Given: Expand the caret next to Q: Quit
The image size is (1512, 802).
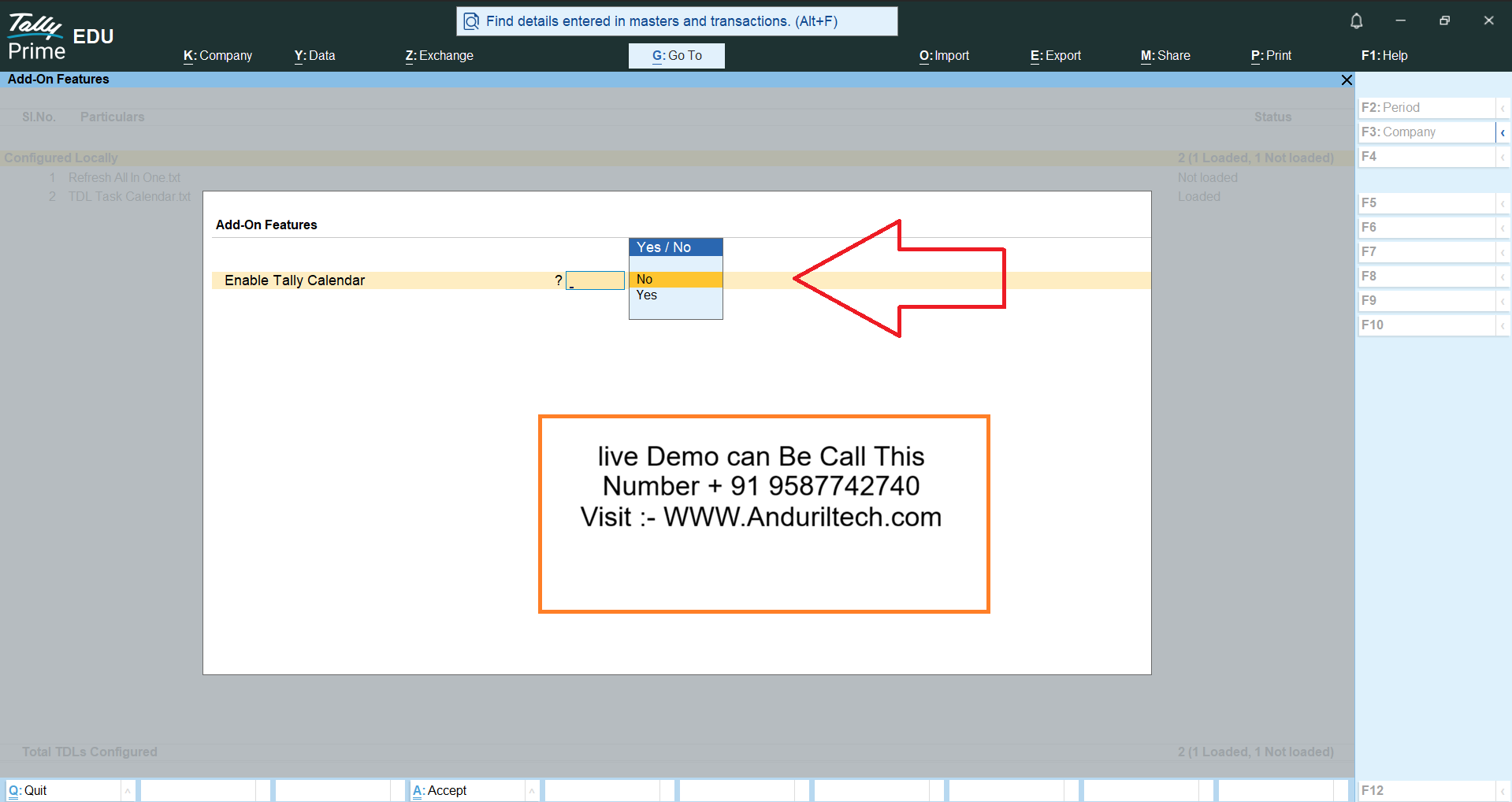Looking at the screenshot, I should (x=128, y=790).
